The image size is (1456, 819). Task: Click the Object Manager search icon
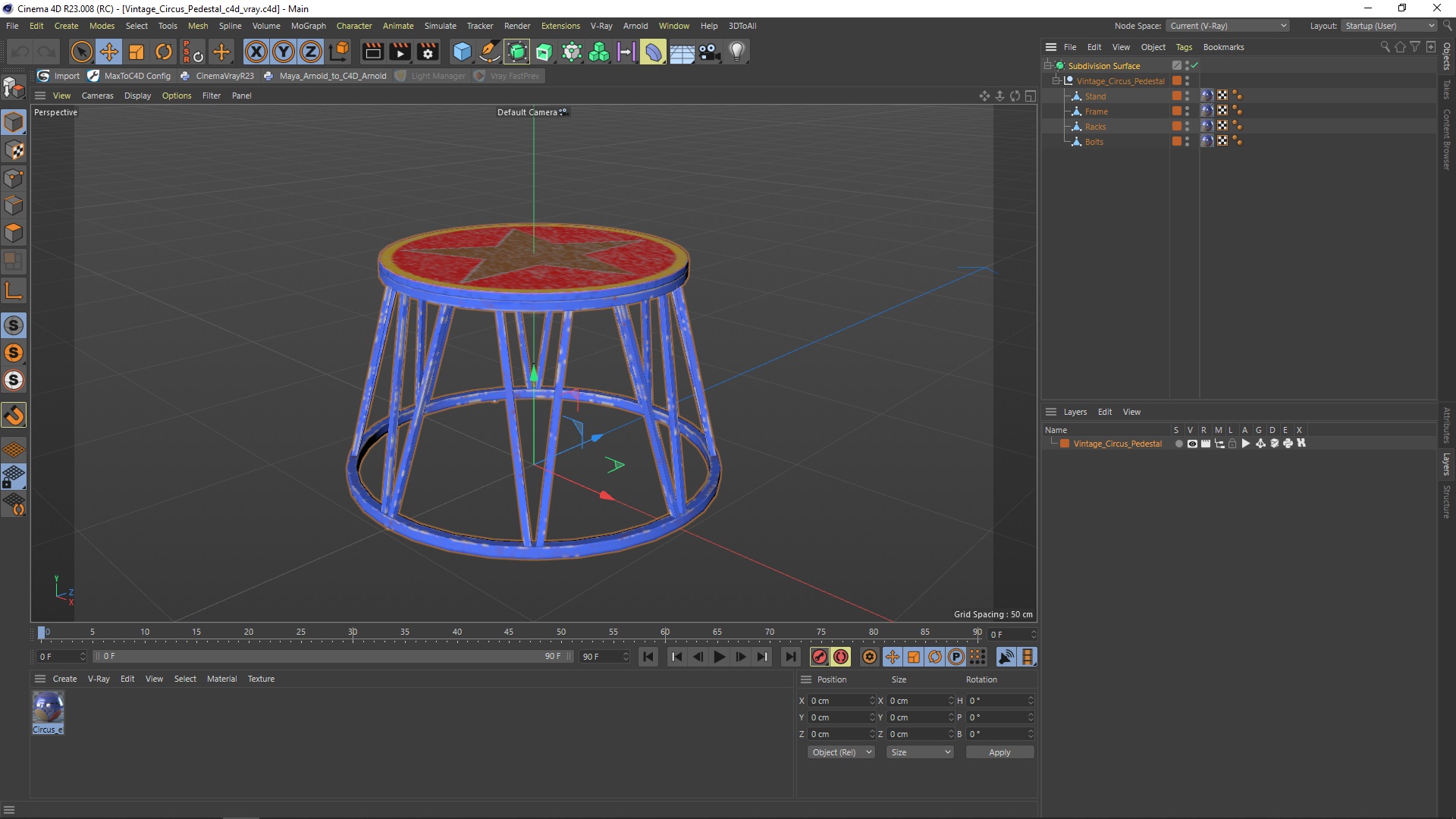[1385, 47]
